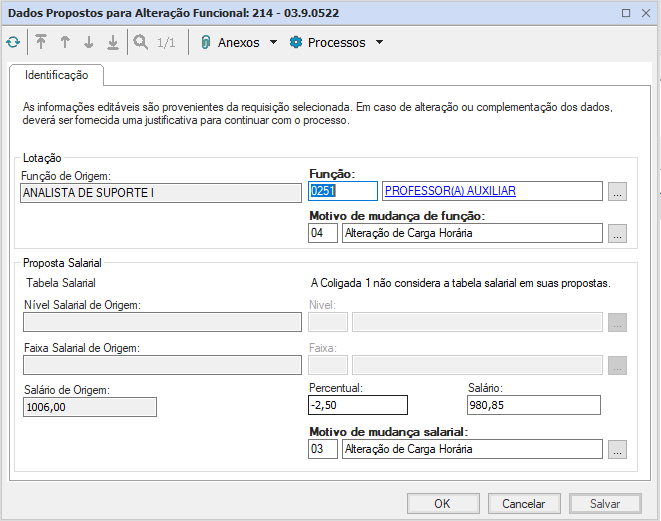The height and width of the screenshot is (521, 661).
Task: Click the Salvar button
Action: tap(604, 504)
